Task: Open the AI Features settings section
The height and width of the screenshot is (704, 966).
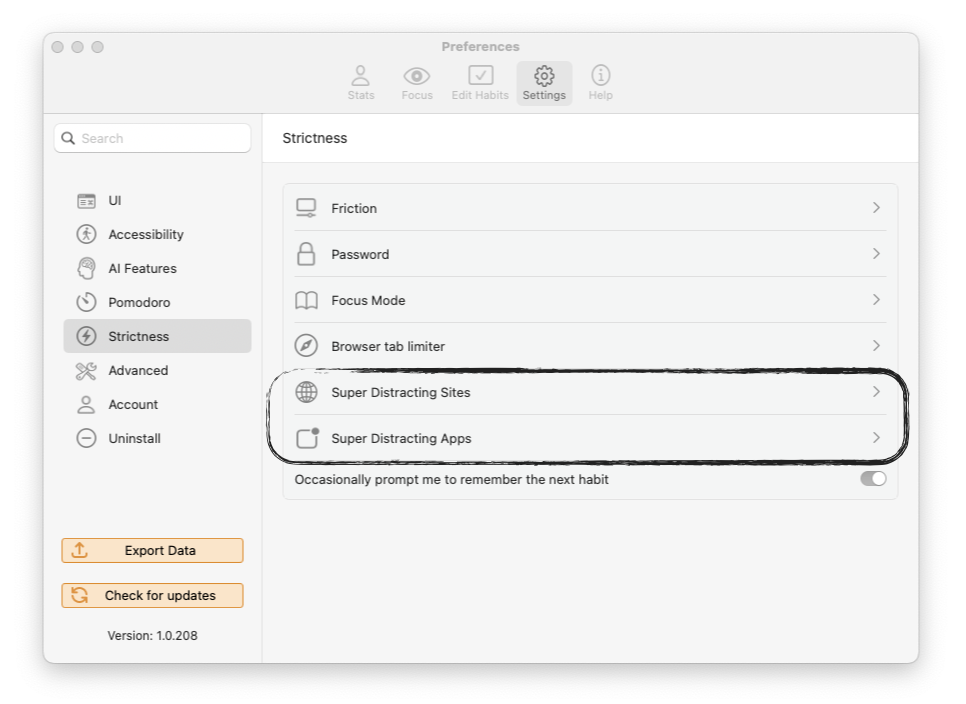Action: coord(157,269)
